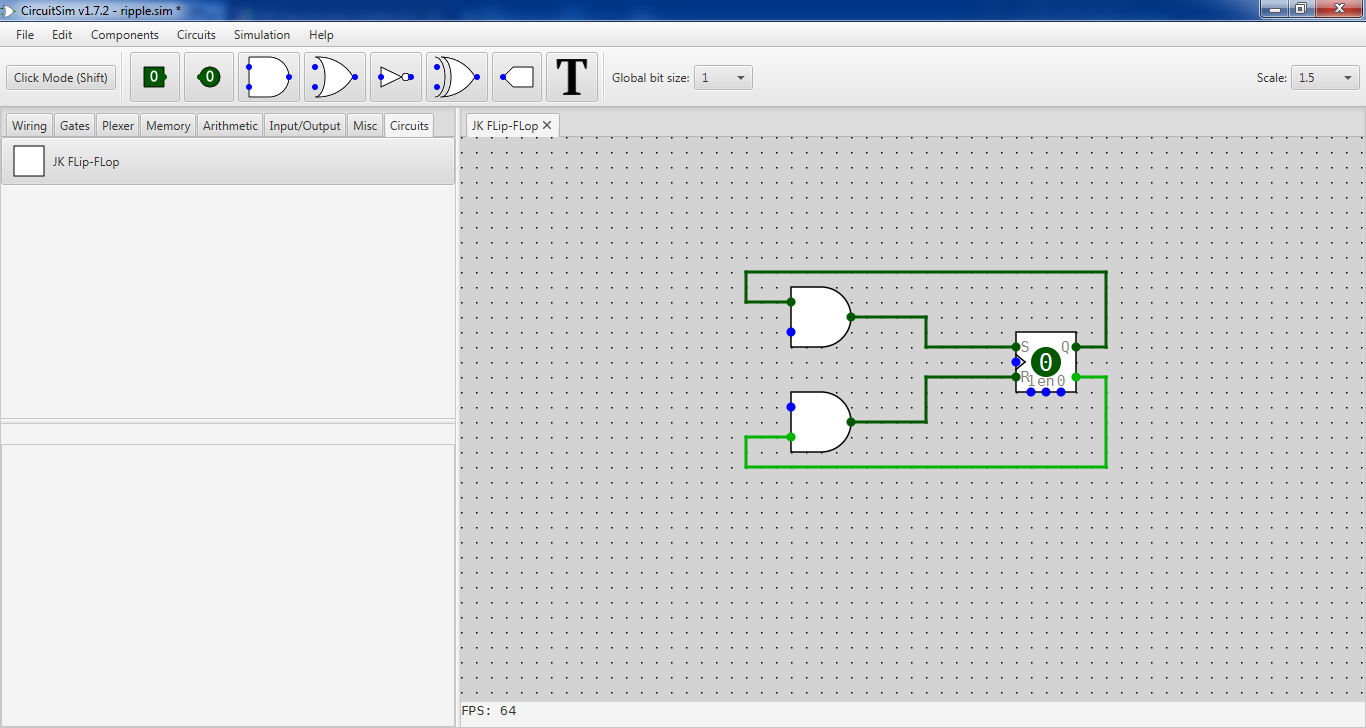The image size is (1366, 728).
Task: Choose the Tunnel tool icon
Action: (x=517, y=77)
